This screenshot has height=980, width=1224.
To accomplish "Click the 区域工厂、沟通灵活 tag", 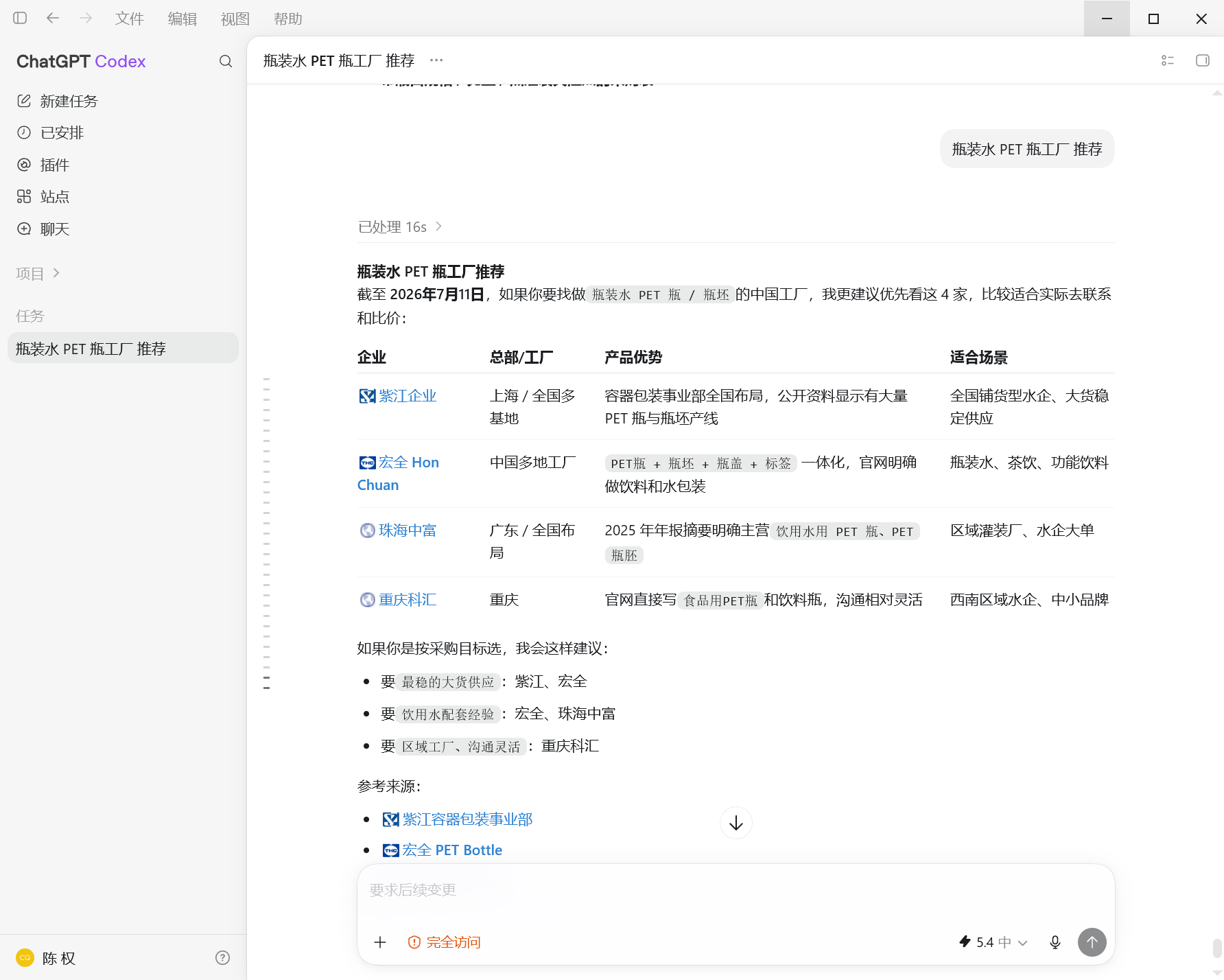I will [x=461, y=746].
